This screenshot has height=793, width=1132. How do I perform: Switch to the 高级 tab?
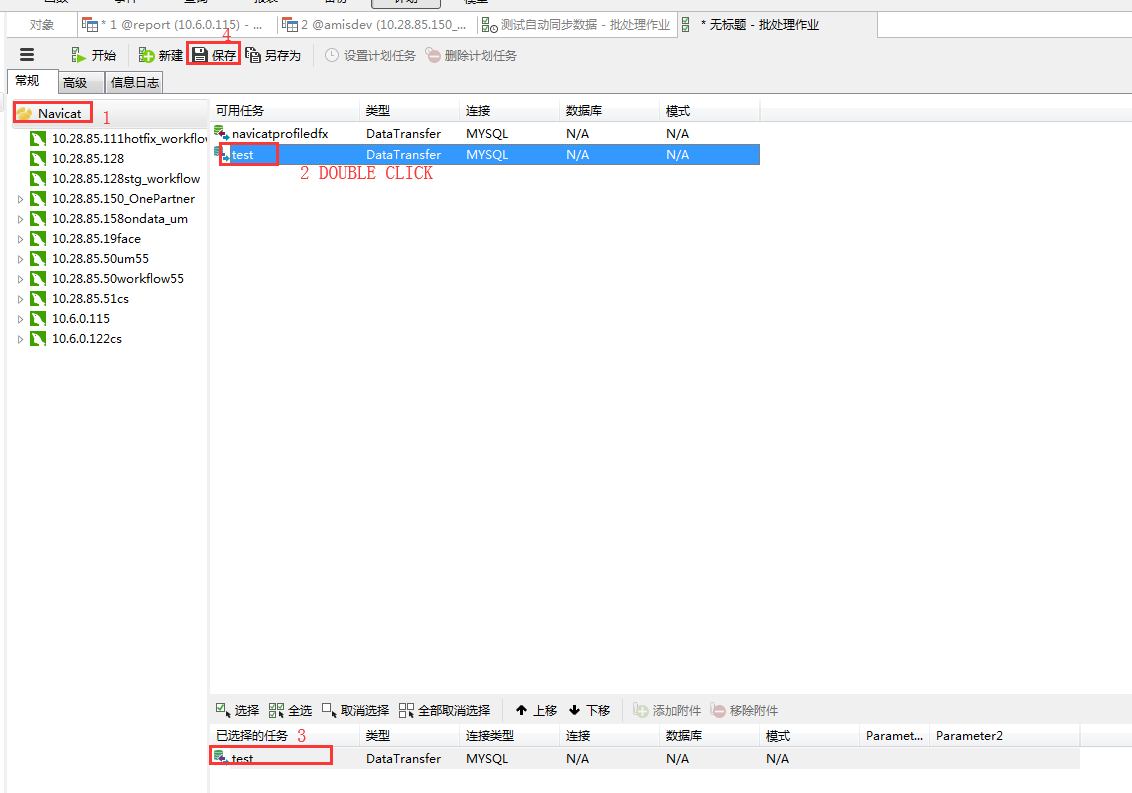81,82
